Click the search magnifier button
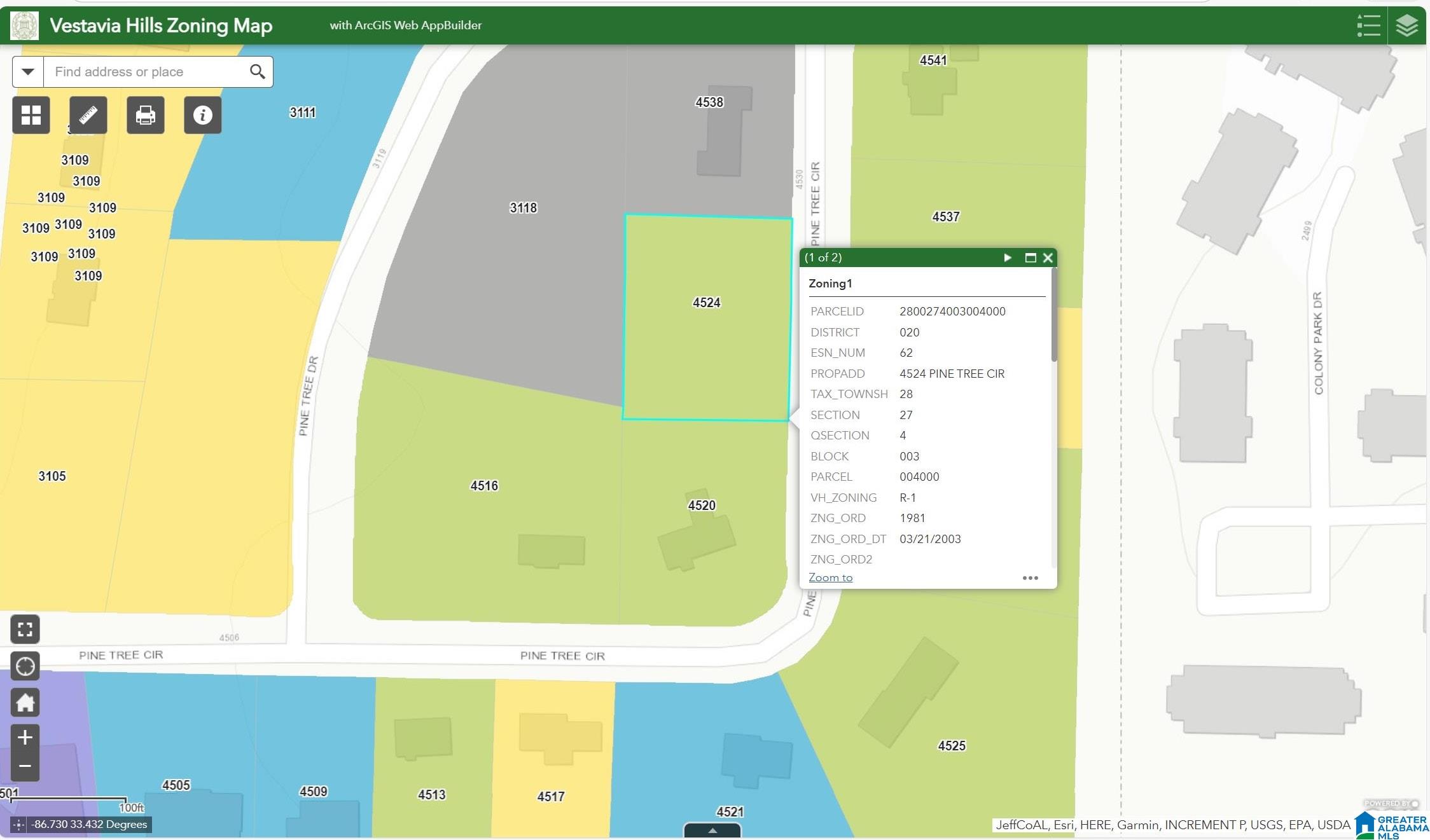Screen dimensions: 1430x840 257,72
